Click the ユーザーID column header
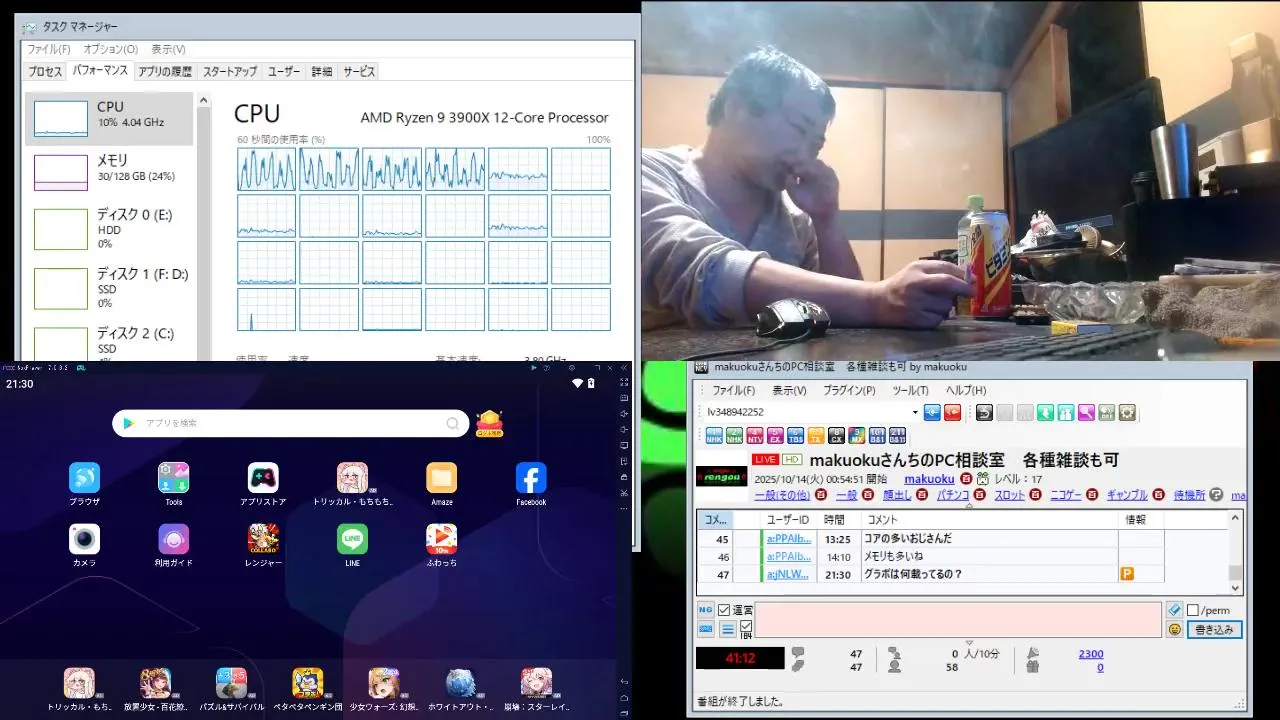Viewport: 1280px width, 720px height. point(788,520)
